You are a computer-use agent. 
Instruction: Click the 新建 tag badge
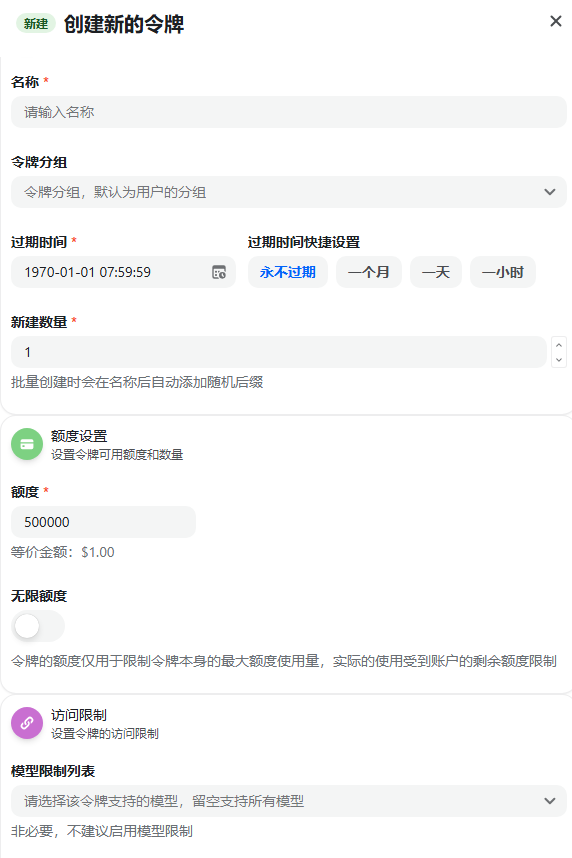coord(36,24)
